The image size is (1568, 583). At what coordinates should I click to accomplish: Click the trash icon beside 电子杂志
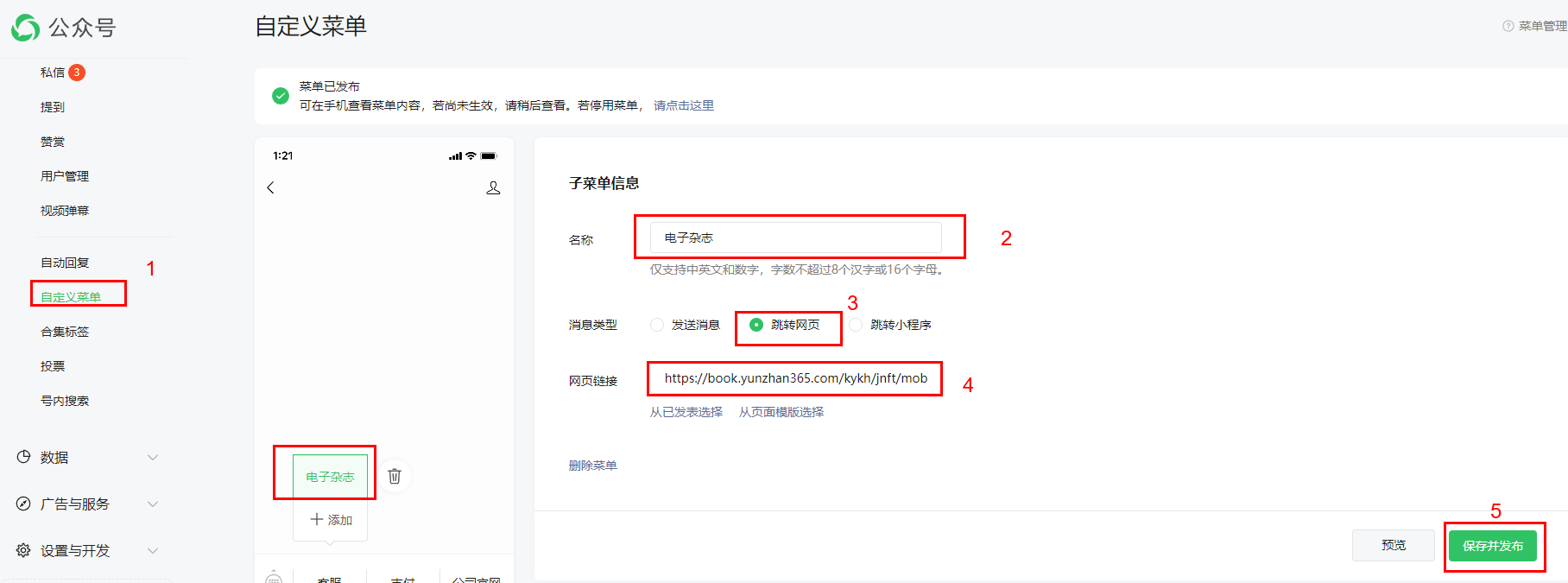point(395,476)
